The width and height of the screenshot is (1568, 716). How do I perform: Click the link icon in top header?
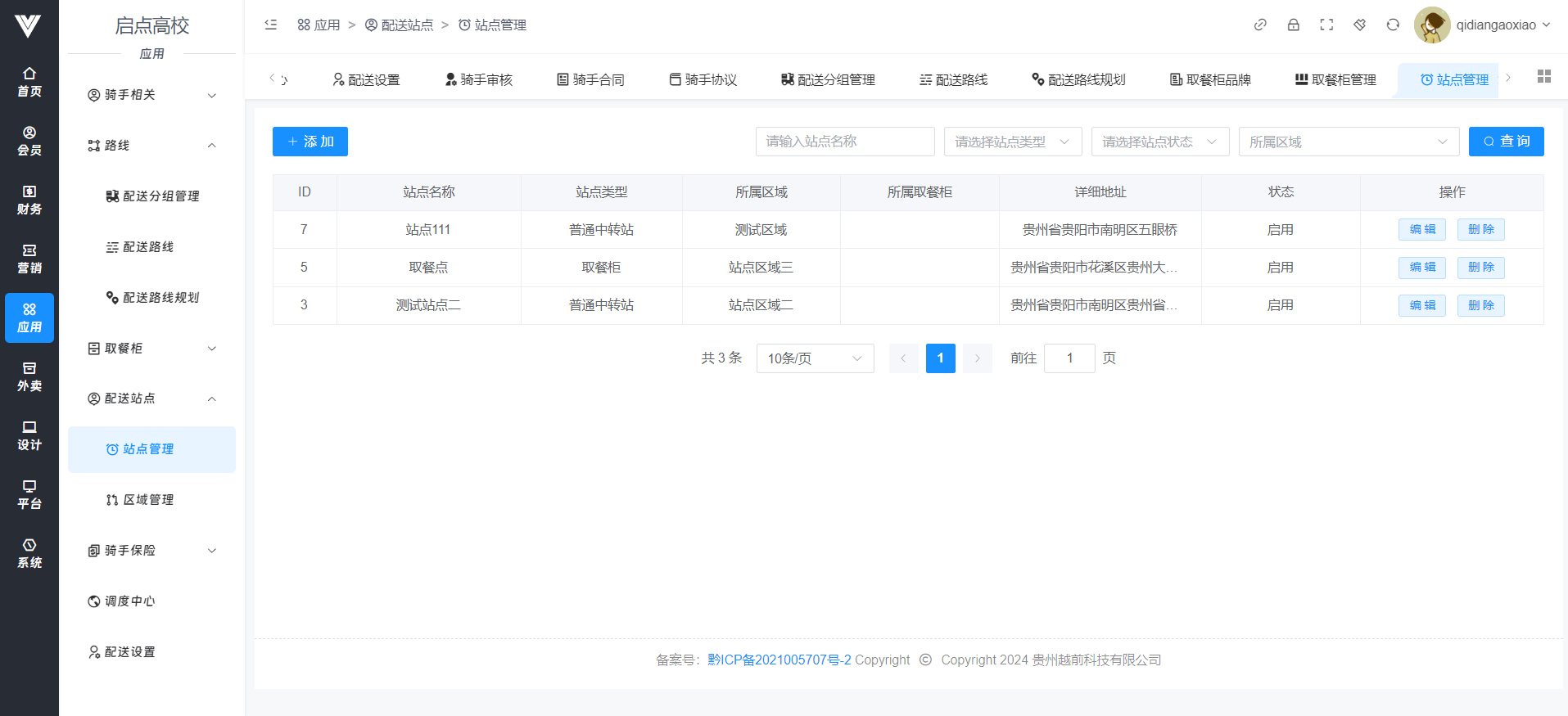(x=1260, y=25)
